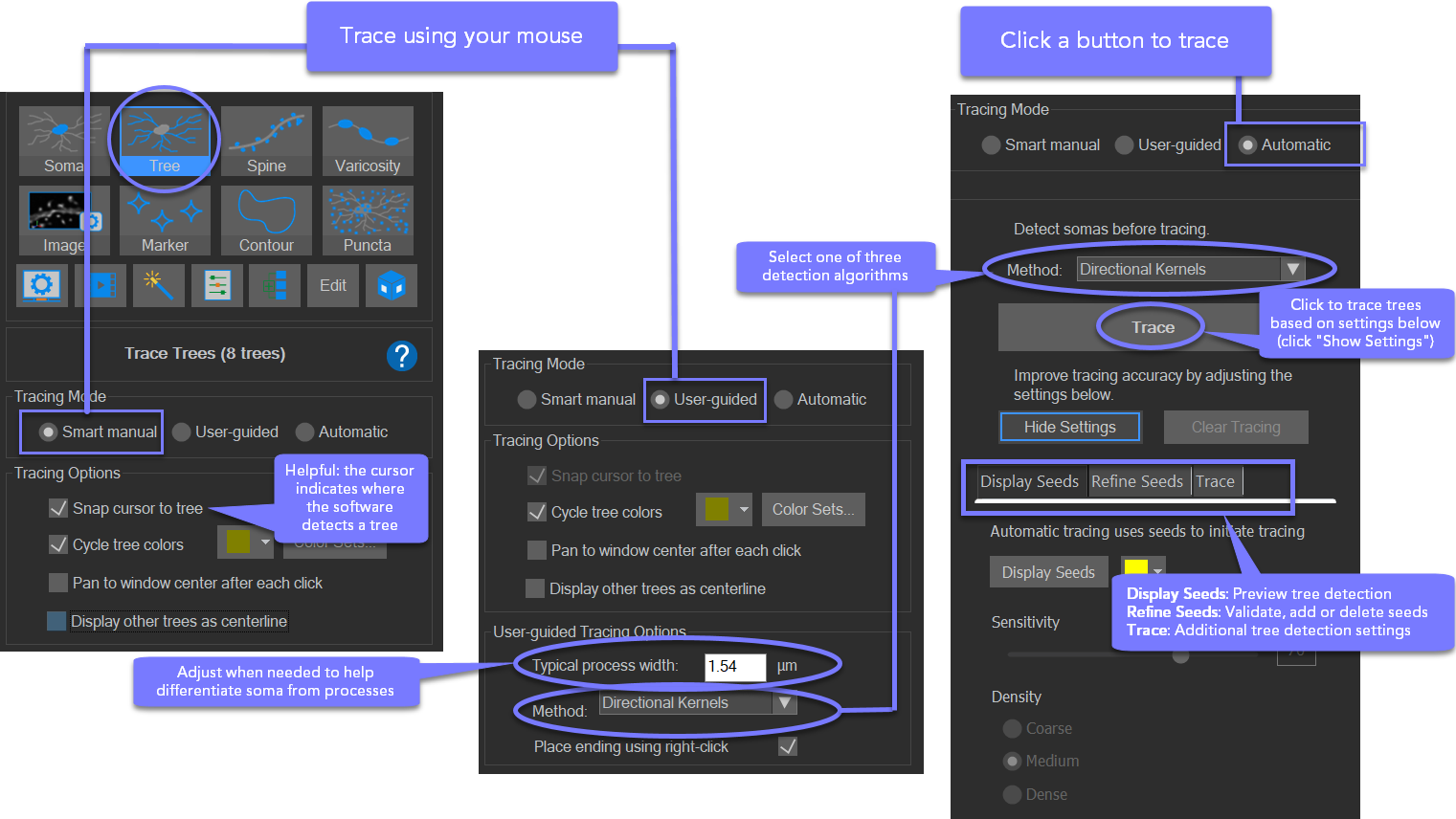Expand Method dropdown under Detect somas

click(1292, 270)
